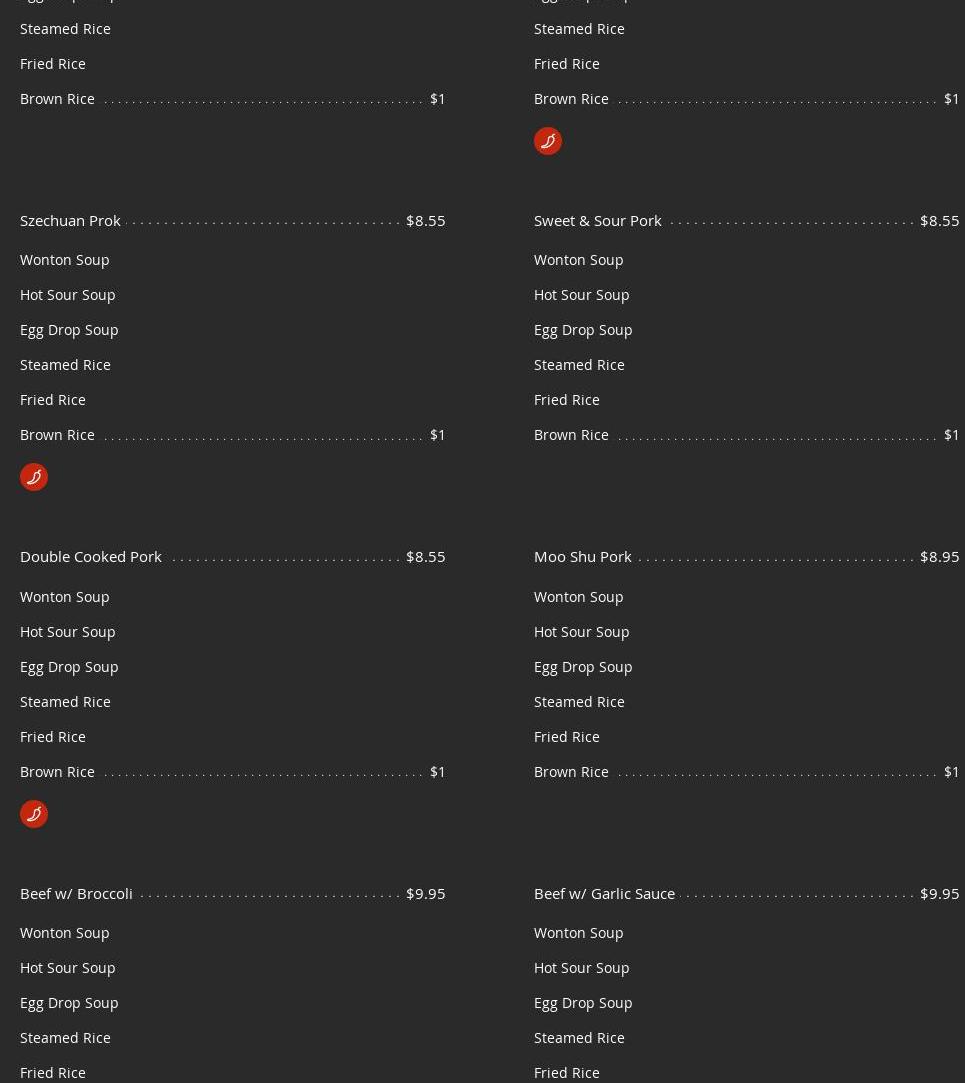Screen dimensions: 965x1083
Task: Click the $9.95 price of Beef w/ Broccoli
Action: point(426,894)
